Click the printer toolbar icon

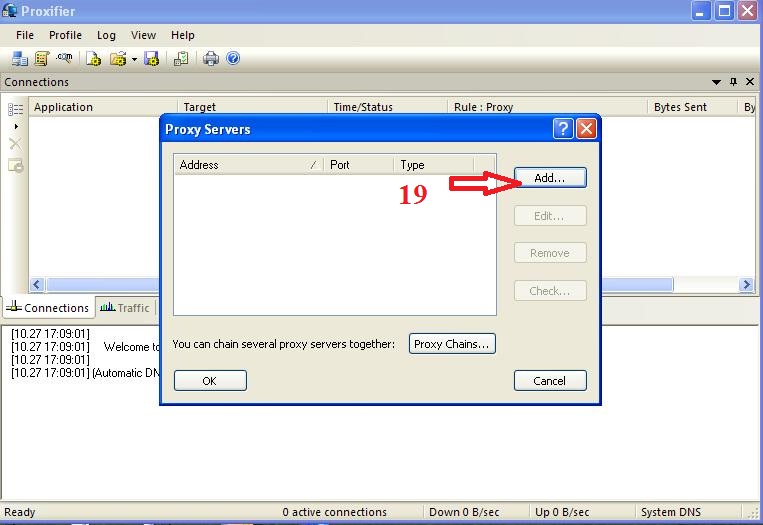211,59
